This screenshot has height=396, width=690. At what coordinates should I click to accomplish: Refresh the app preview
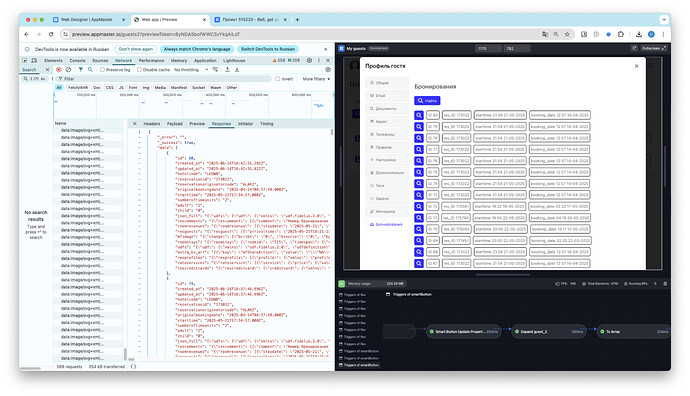pyautogui.click(x=634, y=48)
